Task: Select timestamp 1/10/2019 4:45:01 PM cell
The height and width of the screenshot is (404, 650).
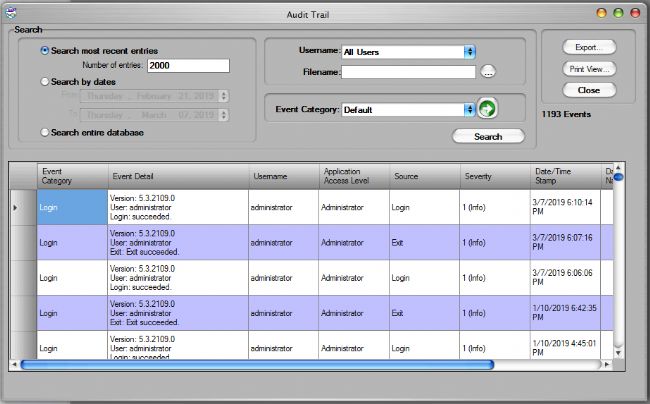Action: (565, 345)
